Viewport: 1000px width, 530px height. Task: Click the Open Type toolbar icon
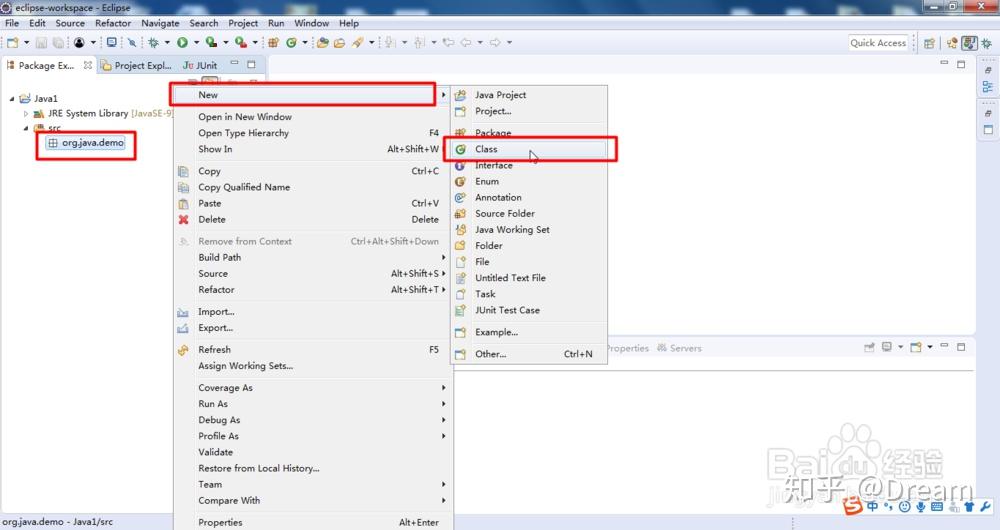323,43
